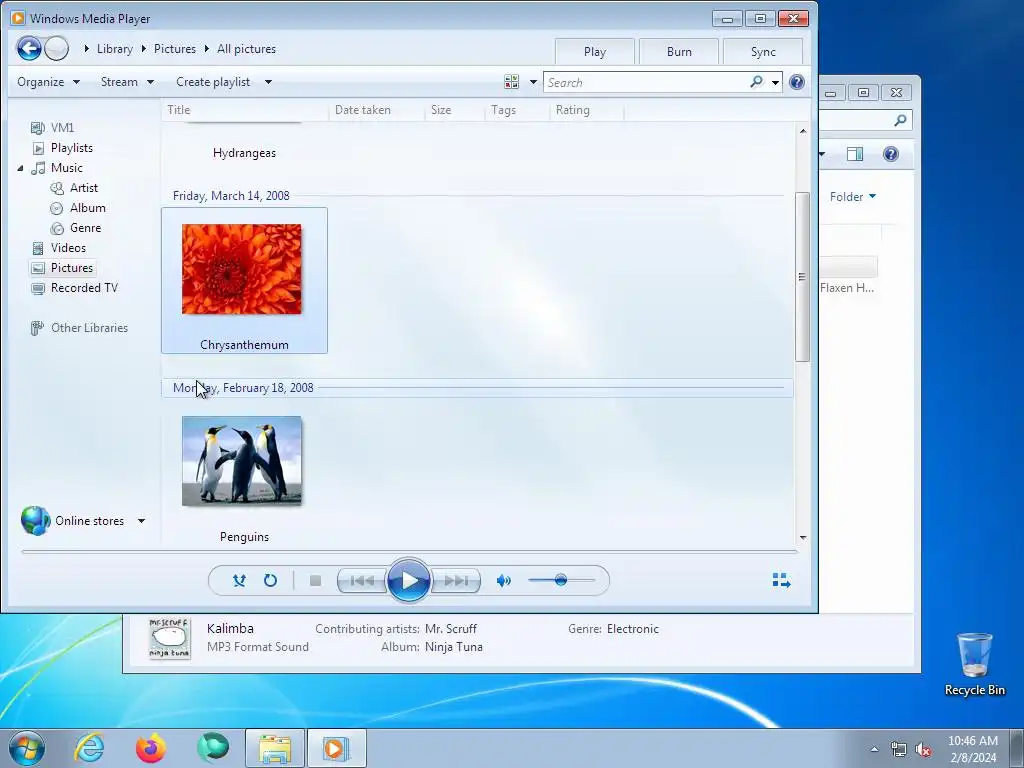Click the scroll down arrow in picture list
The width and height of the screenshot is (1024, 768).
click(803, 537)
